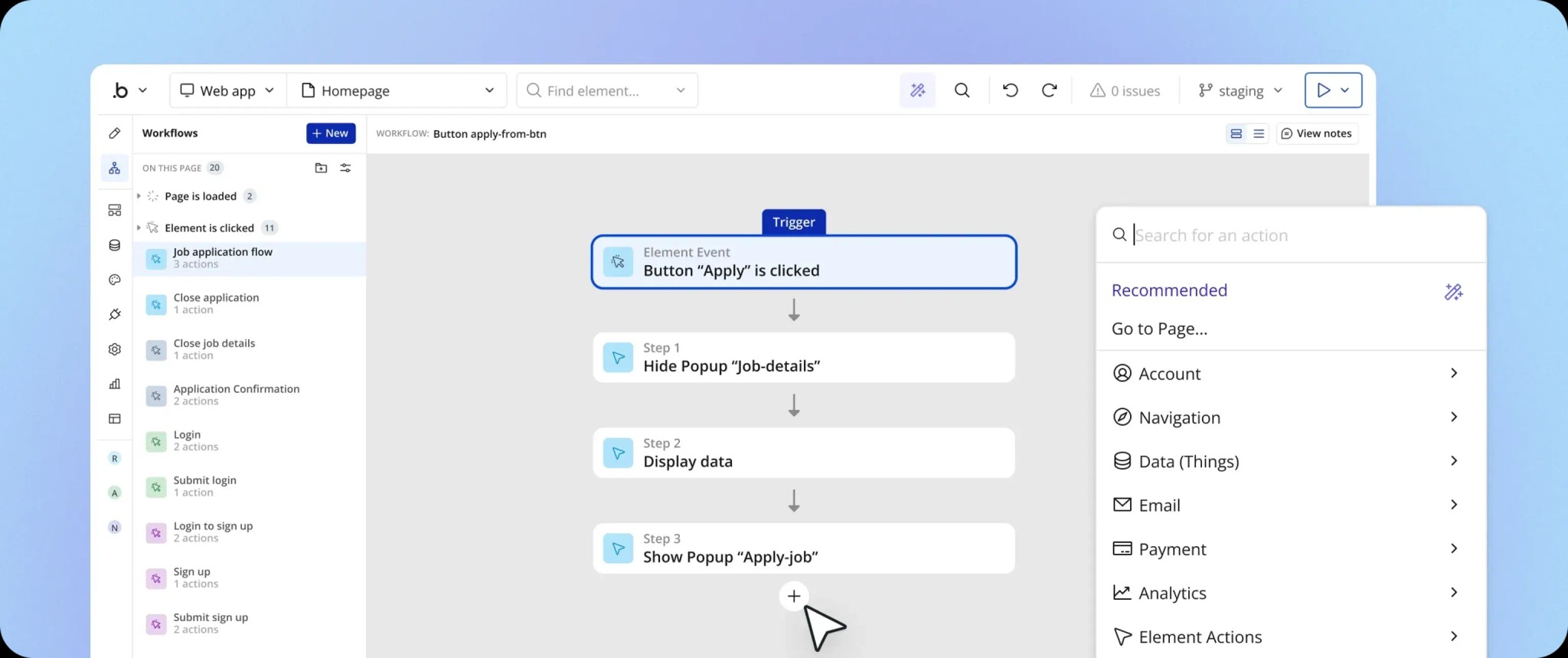Expand the Data (Things) action category

[x=1291, y=461]
